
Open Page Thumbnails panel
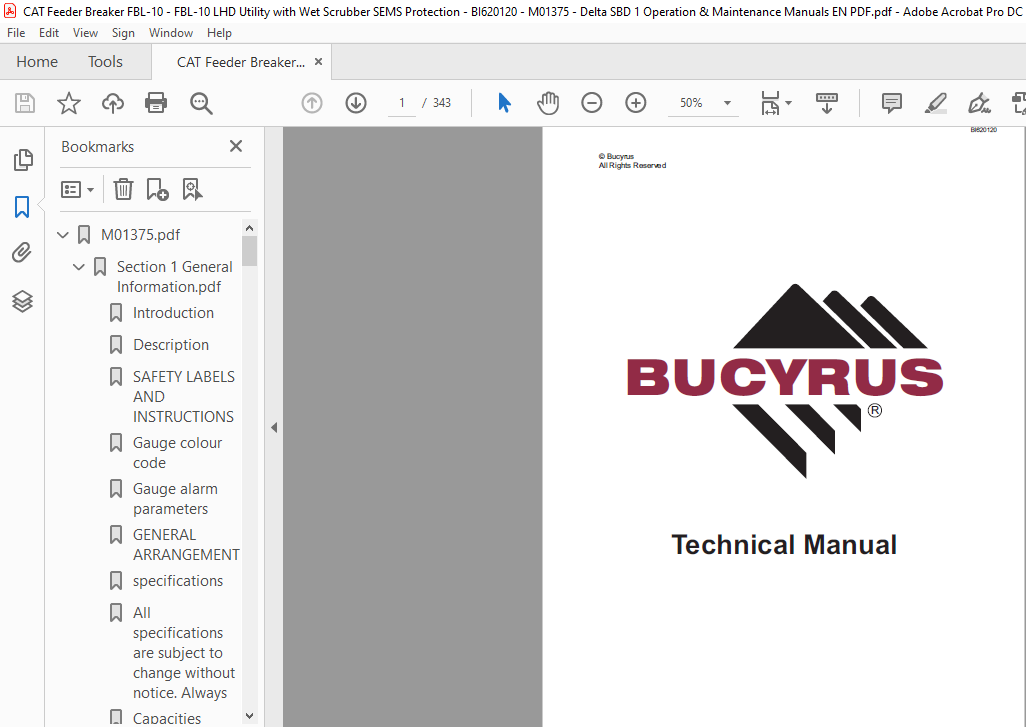[23, 160]
